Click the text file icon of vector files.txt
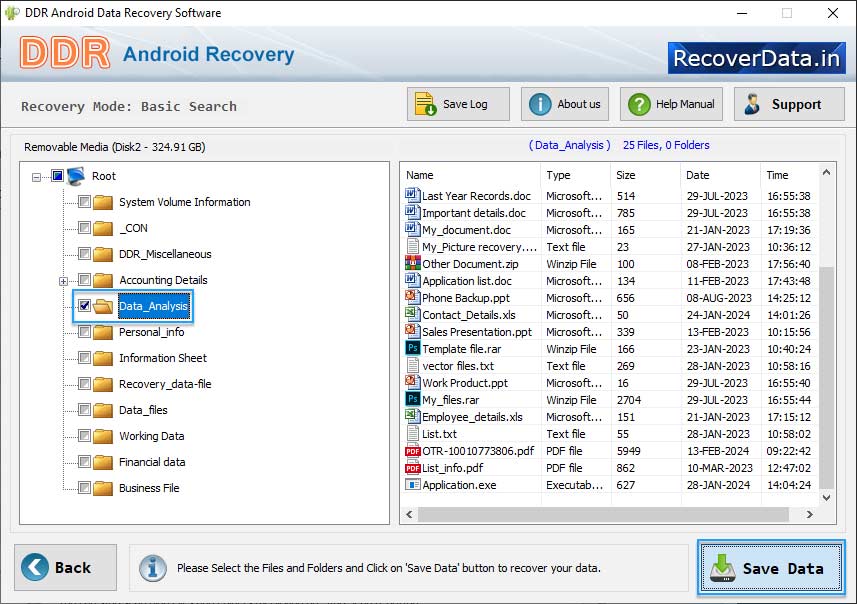The height and width of the screenshot is (604, 857). 413,365
